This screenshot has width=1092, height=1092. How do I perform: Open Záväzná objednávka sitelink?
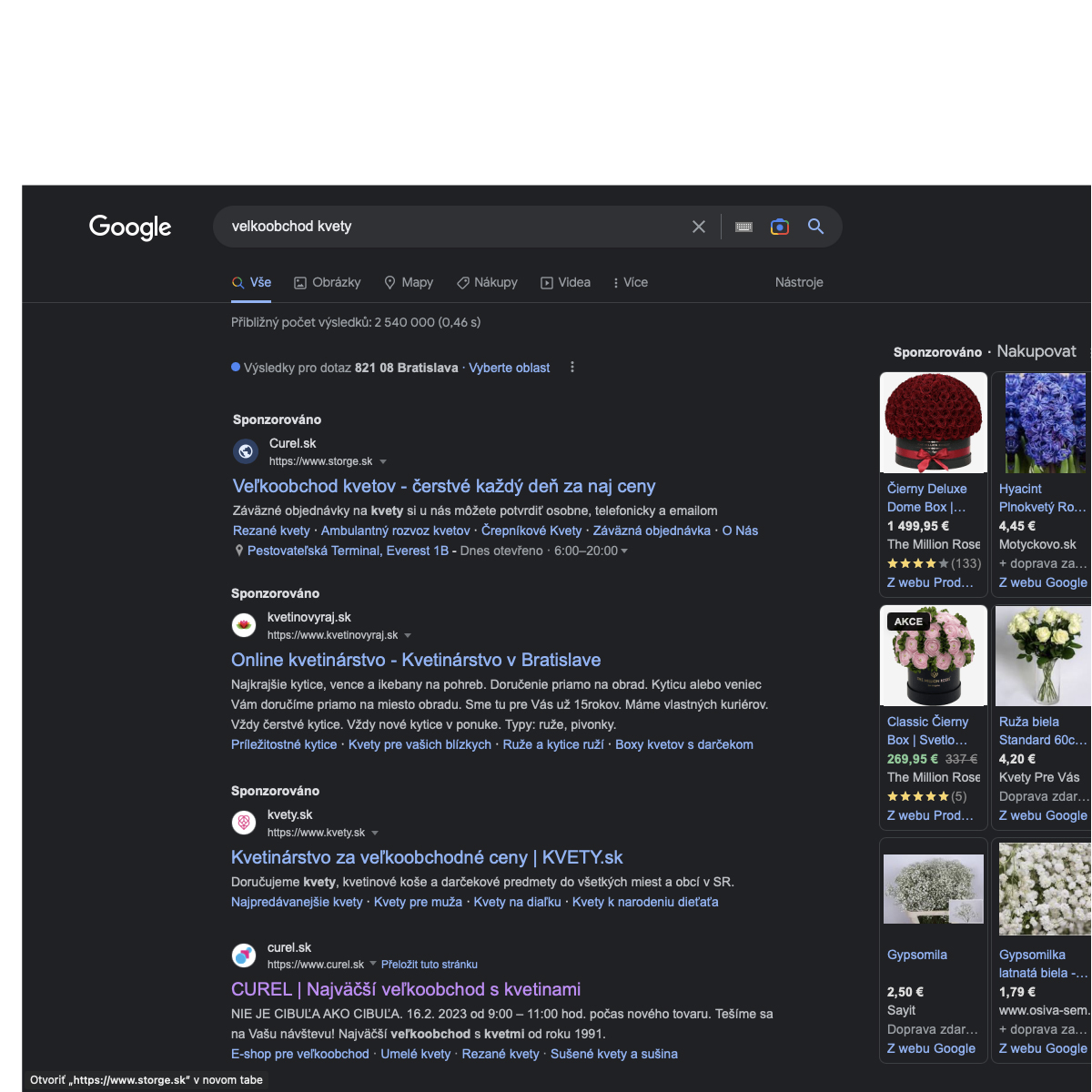click(x=652, y=531)
